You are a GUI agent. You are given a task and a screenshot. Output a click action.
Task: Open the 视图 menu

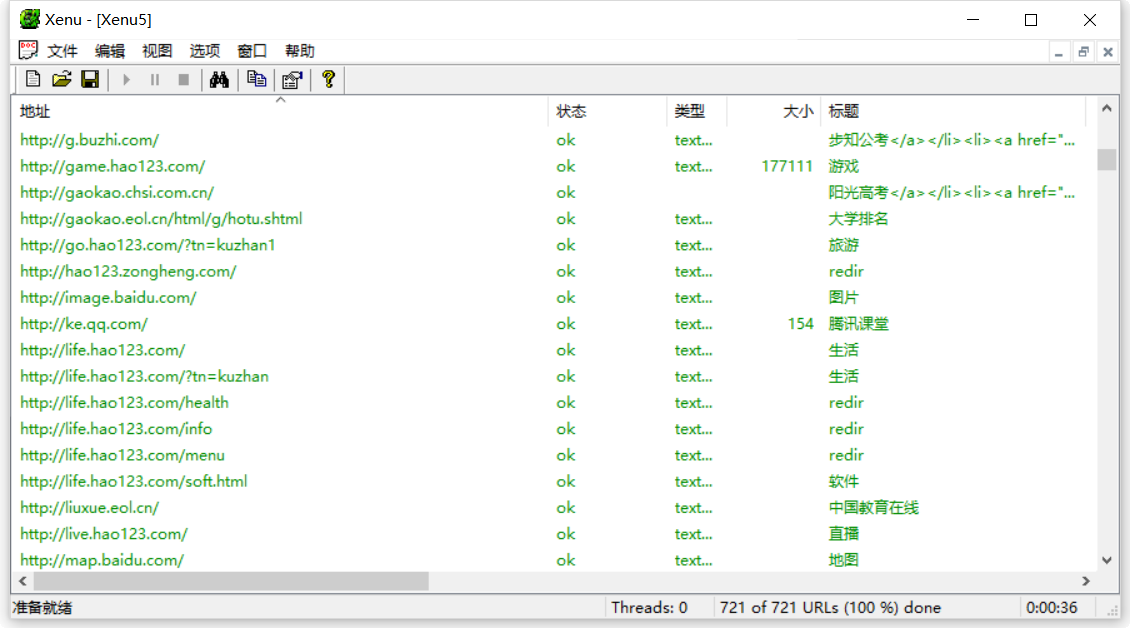point(157,51)
